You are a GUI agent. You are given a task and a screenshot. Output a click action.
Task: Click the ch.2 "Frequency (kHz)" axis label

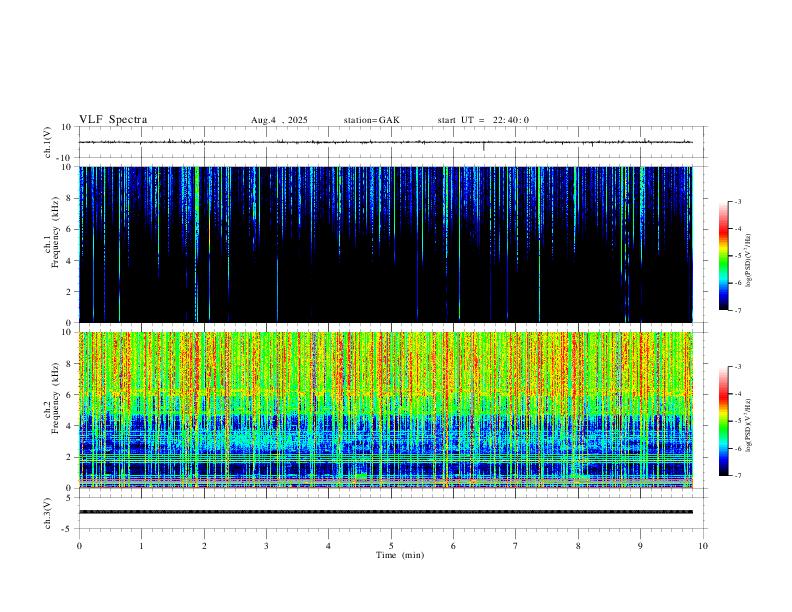pos(55,397)
